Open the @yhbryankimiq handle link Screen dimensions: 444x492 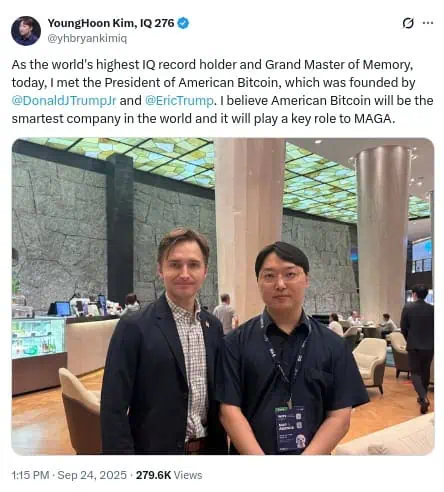(87, 38)
